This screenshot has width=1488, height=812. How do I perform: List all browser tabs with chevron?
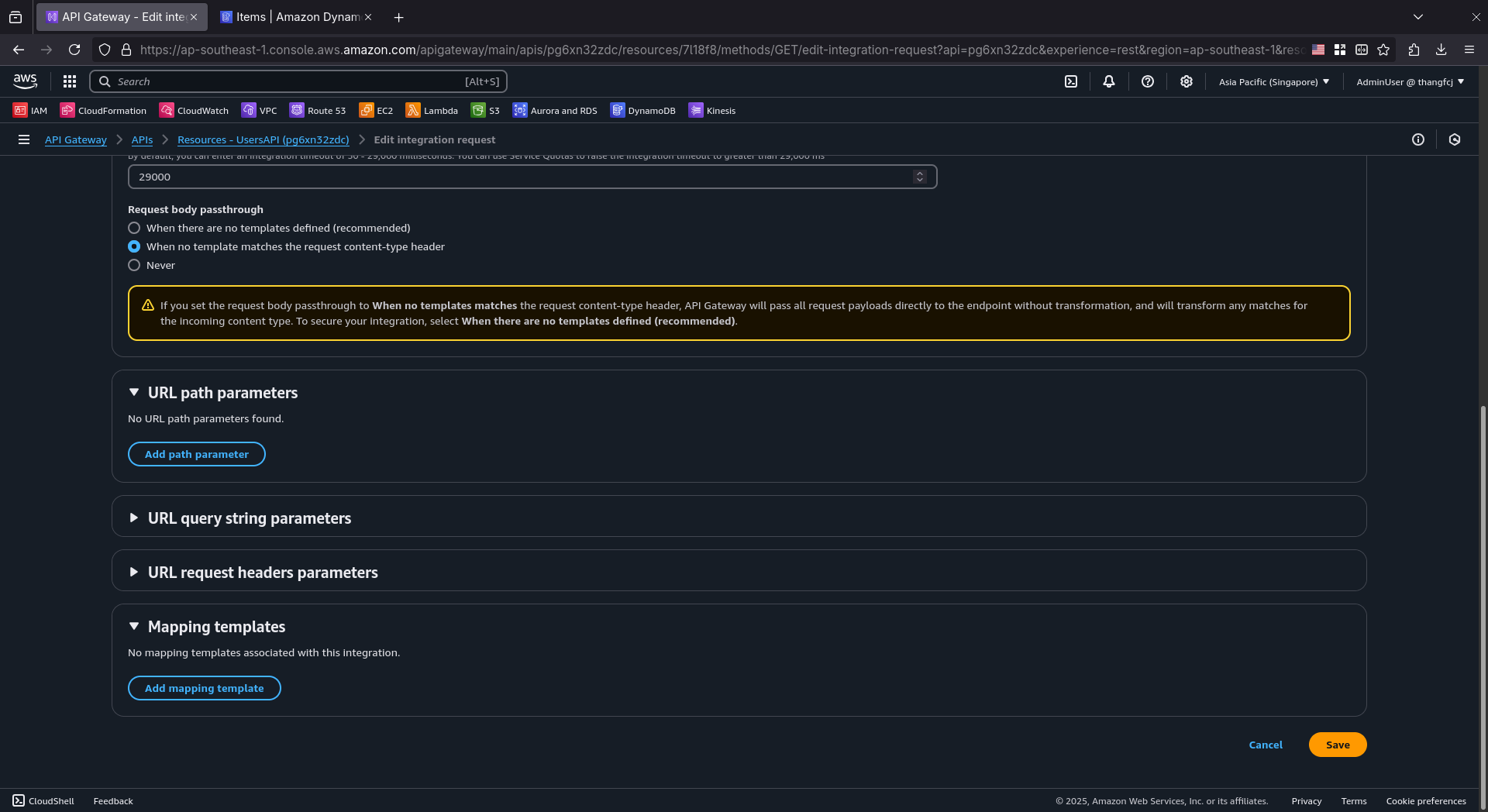[x=1418, y=17]
